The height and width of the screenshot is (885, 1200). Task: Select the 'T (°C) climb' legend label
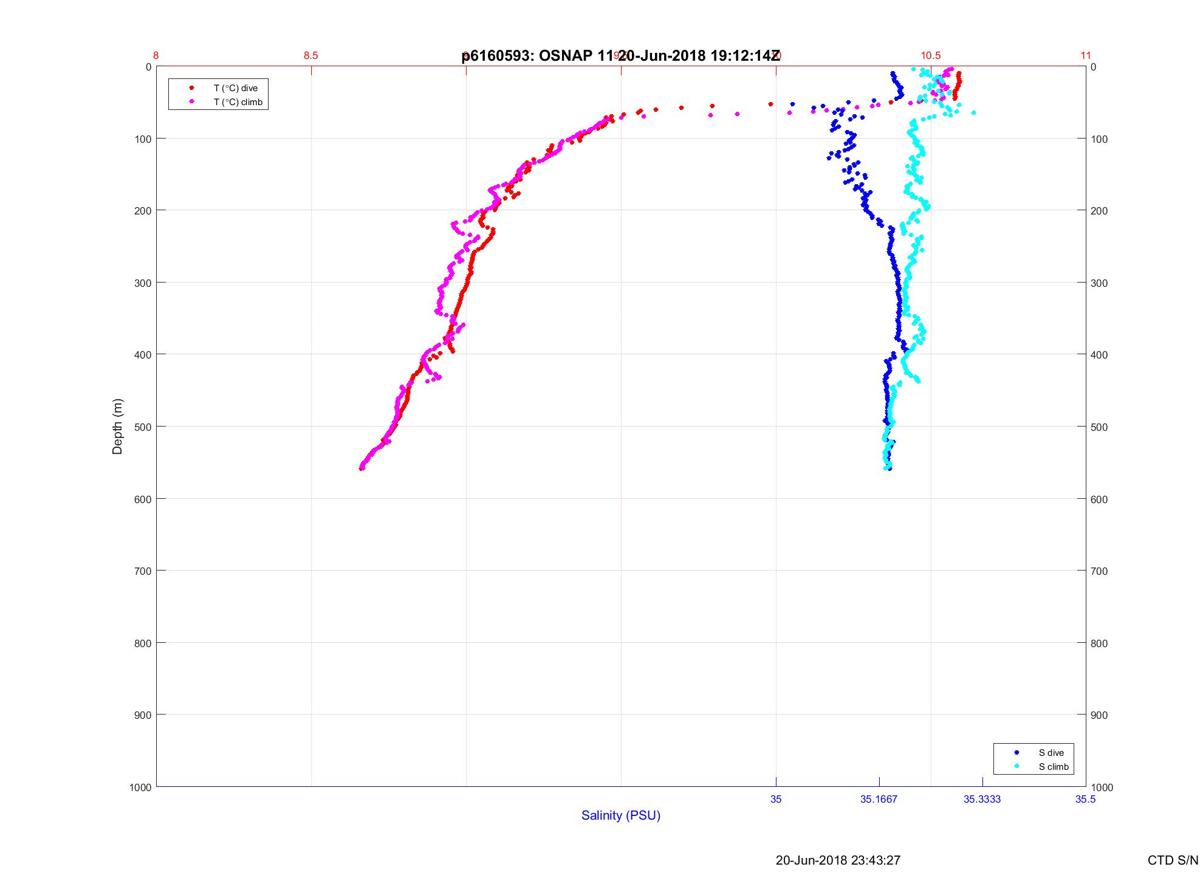[x=238, y=102]
